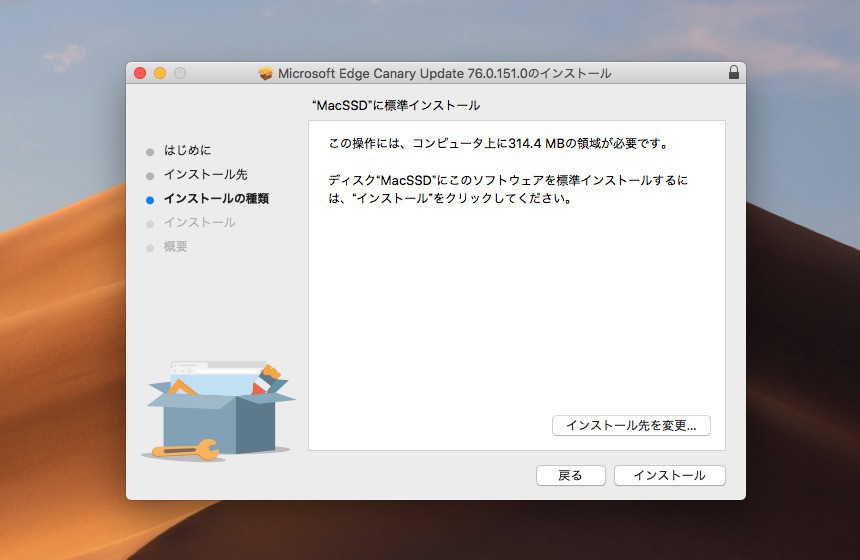Select the はじめに step in sidebar
Screen dimensions: 860x560
coord(187,150)
